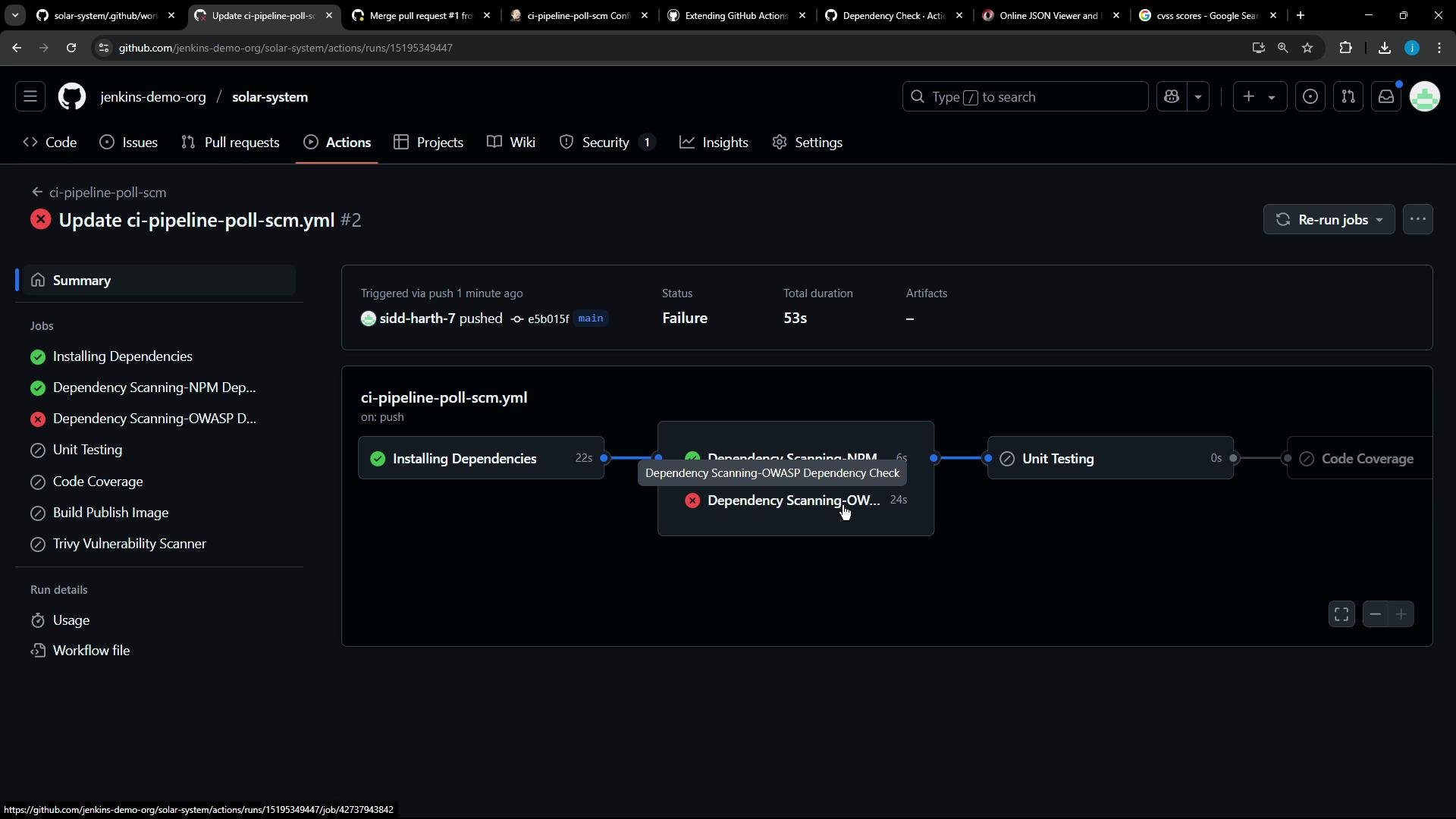Open Unit Testing node in graph

click(1110, 458)
